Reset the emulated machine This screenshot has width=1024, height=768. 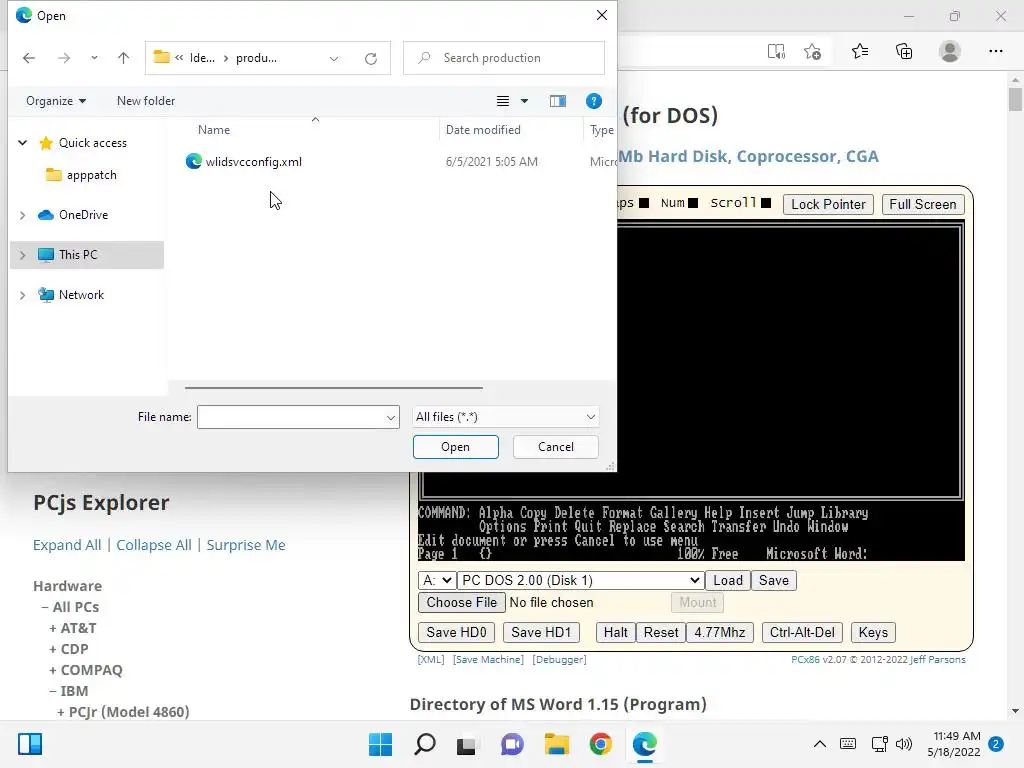(661, 632)
